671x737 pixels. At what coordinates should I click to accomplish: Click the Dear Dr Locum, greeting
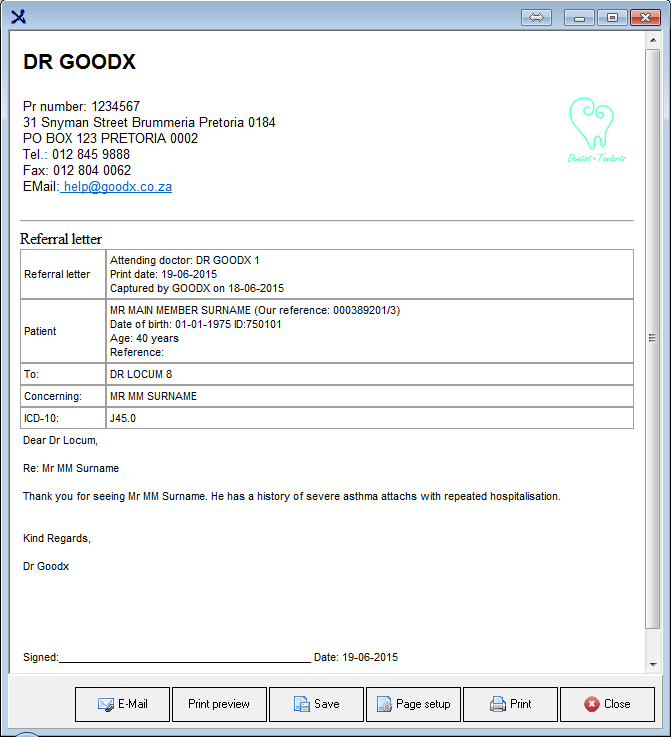pos(60,440)
